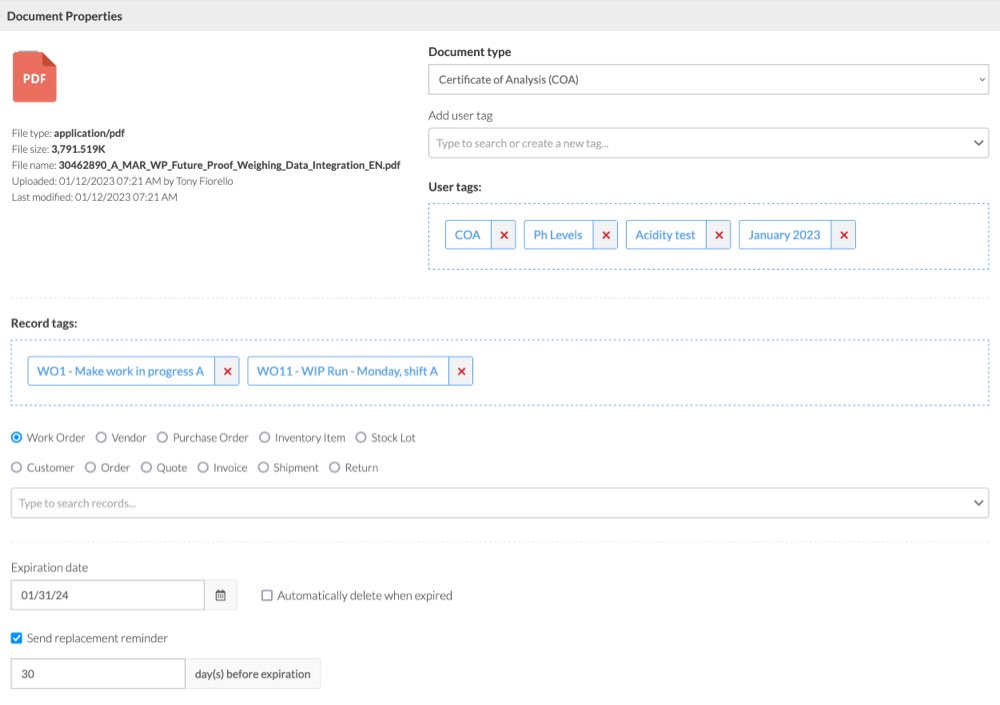This screenshot has width=1000, height=705.
Task: Expand the search records dropdown
Action: click(x=979, y=503)
